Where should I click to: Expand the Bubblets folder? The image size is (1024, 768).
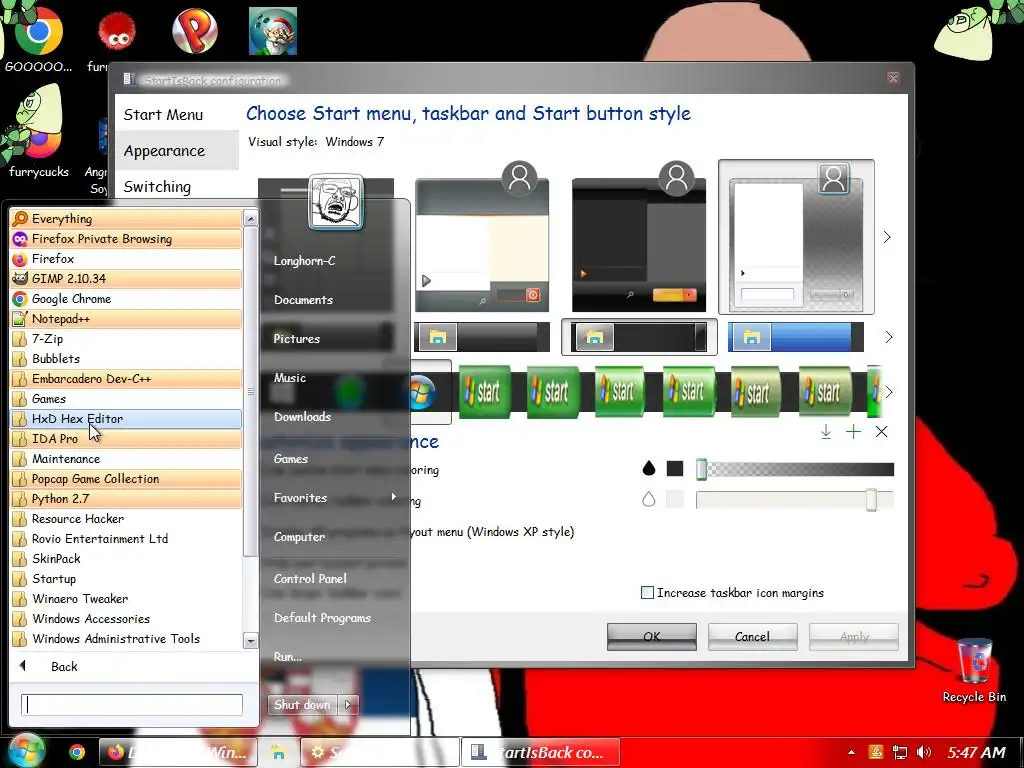point(126,359)
